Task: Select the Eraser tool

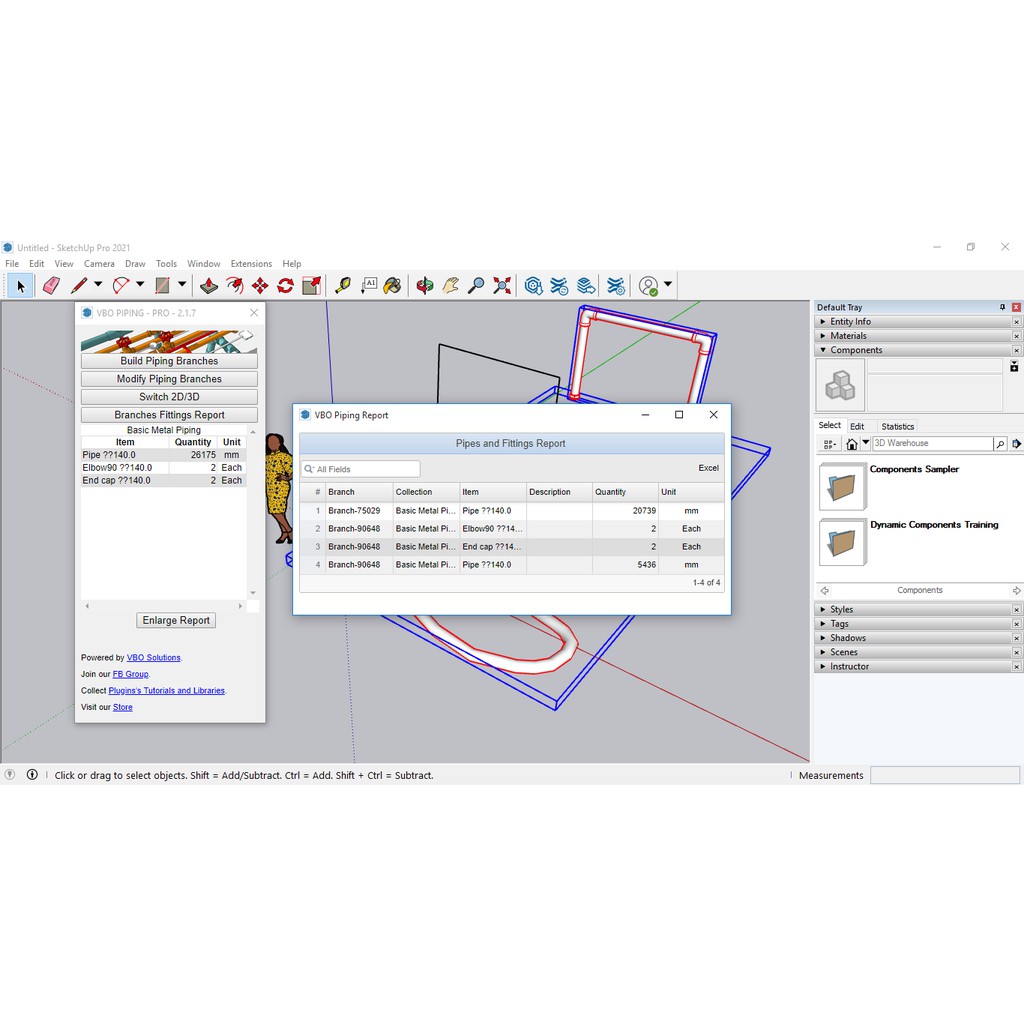Action: [51, 286]
